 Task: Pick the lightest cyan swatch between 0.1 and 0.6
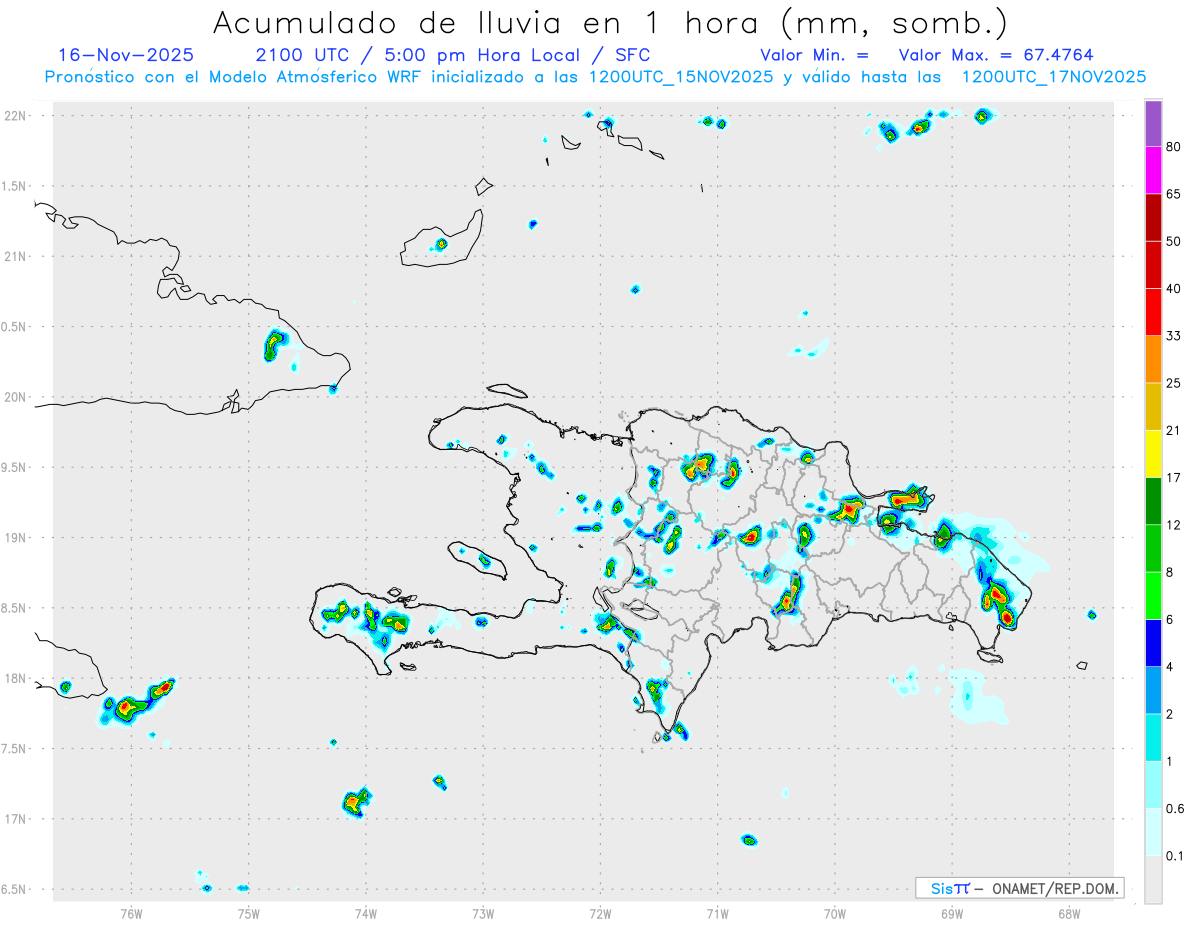(1153, 831)
